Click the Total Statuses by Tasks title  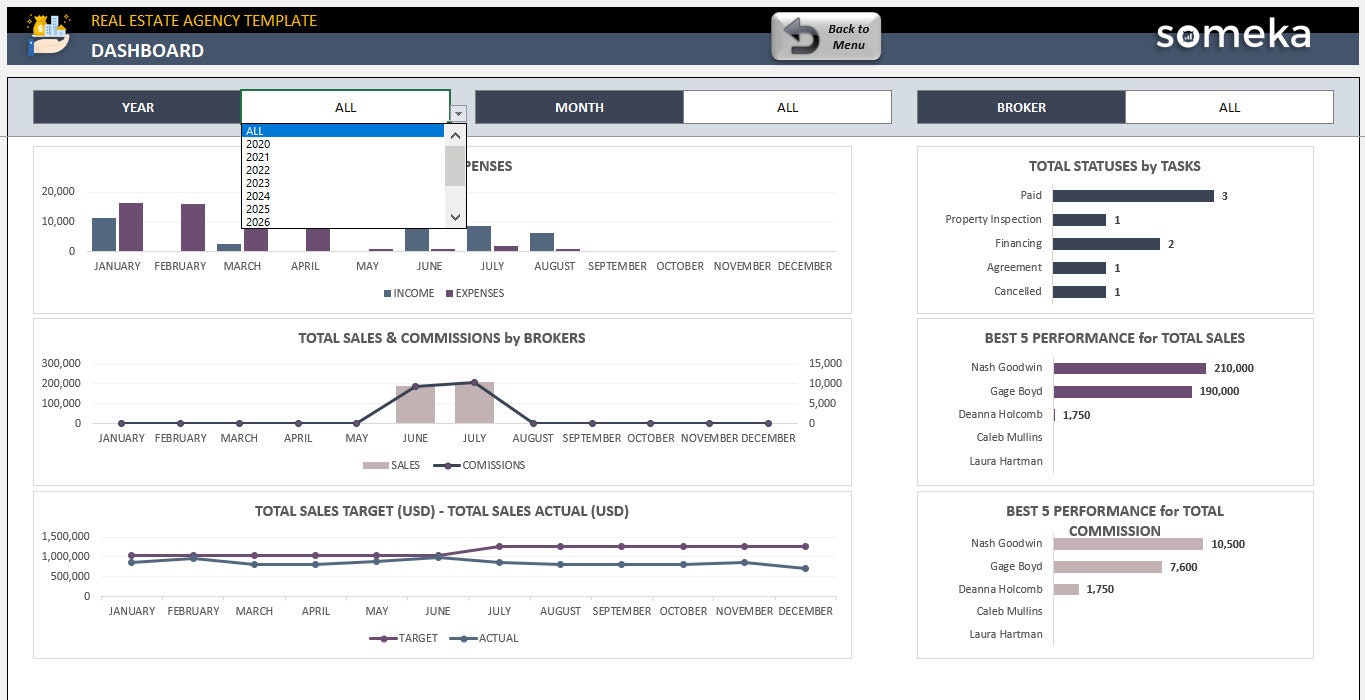(x=1115, y=166)
